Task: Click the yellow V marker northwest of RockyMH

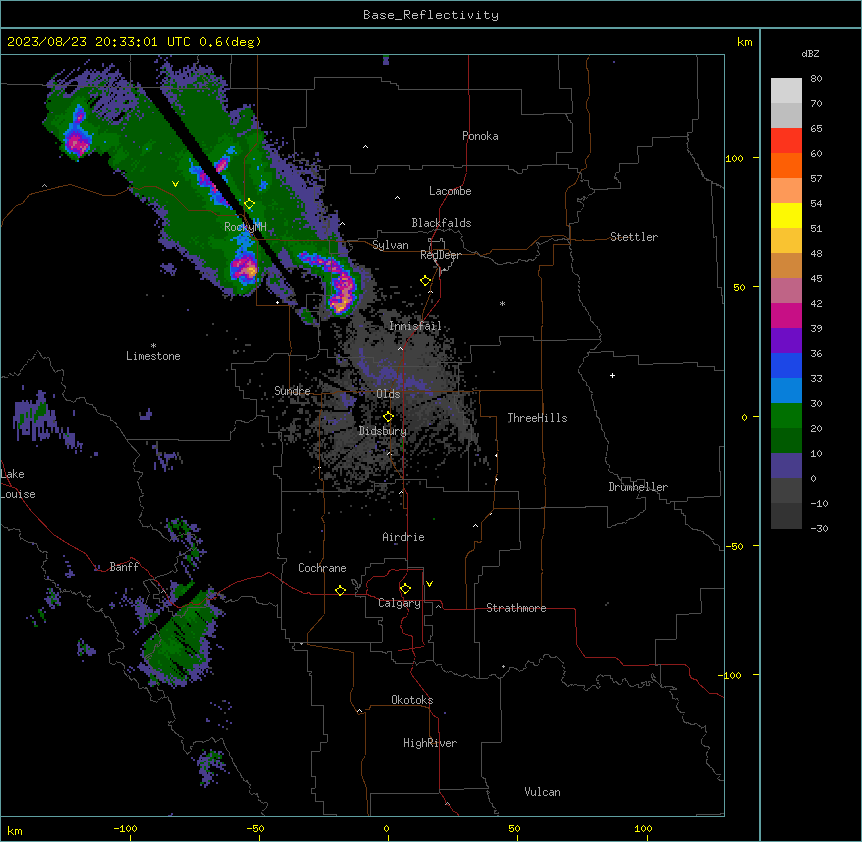Action: 175,184
